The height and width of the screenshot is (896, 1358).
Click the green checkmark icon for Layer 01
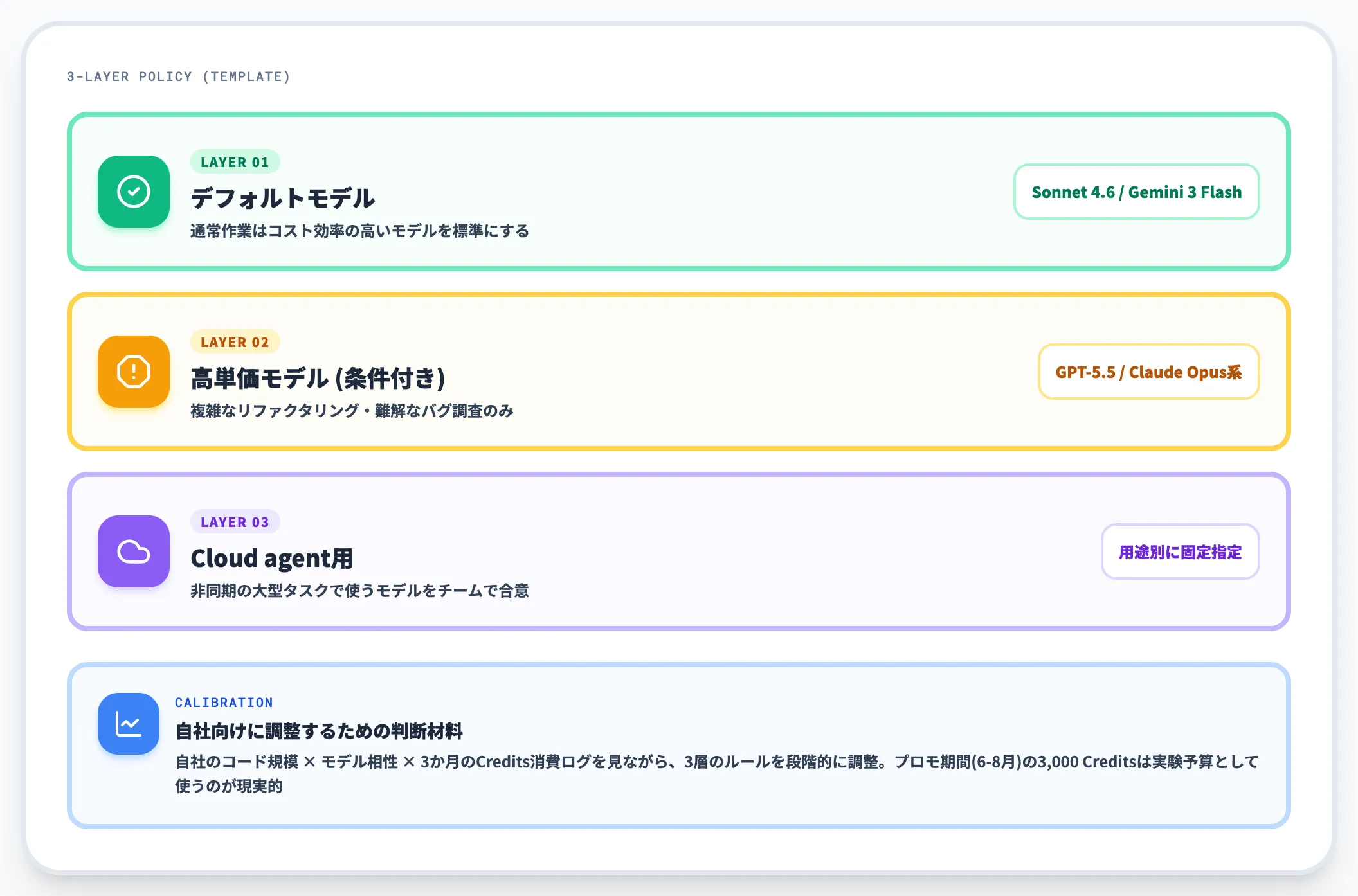tap(134, 192)
